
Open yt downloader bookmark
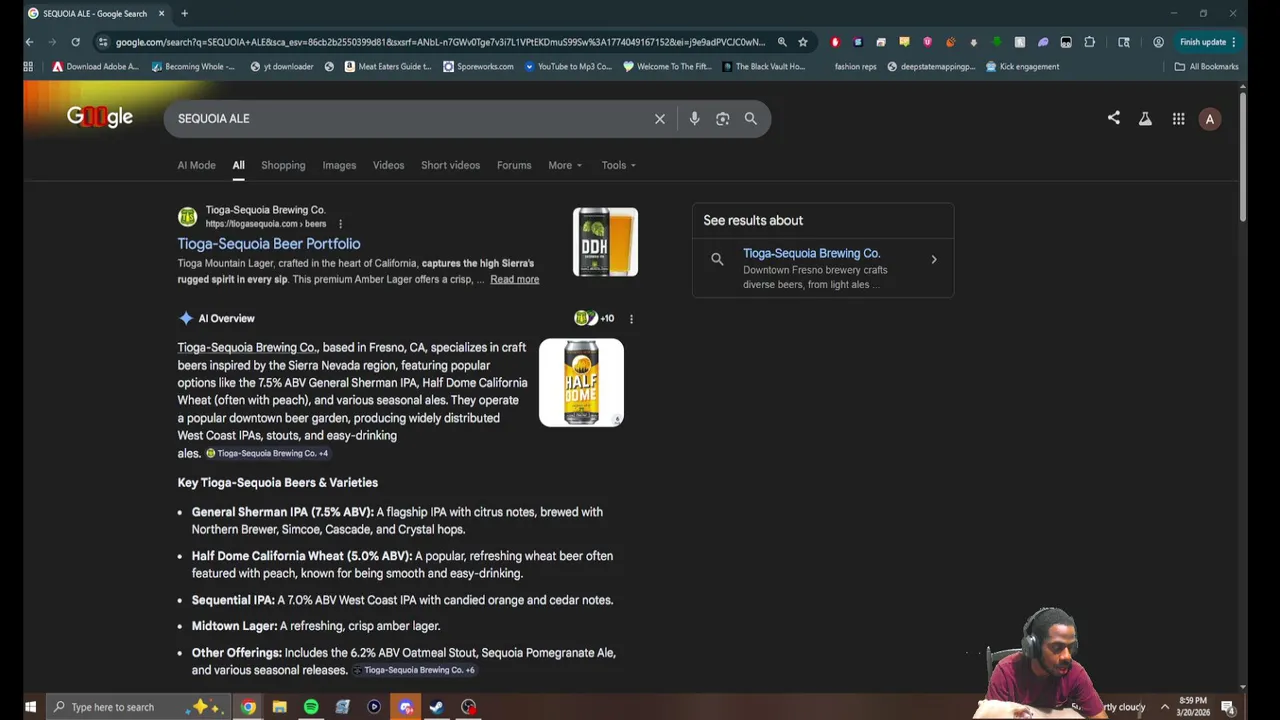tap(281, 67)
